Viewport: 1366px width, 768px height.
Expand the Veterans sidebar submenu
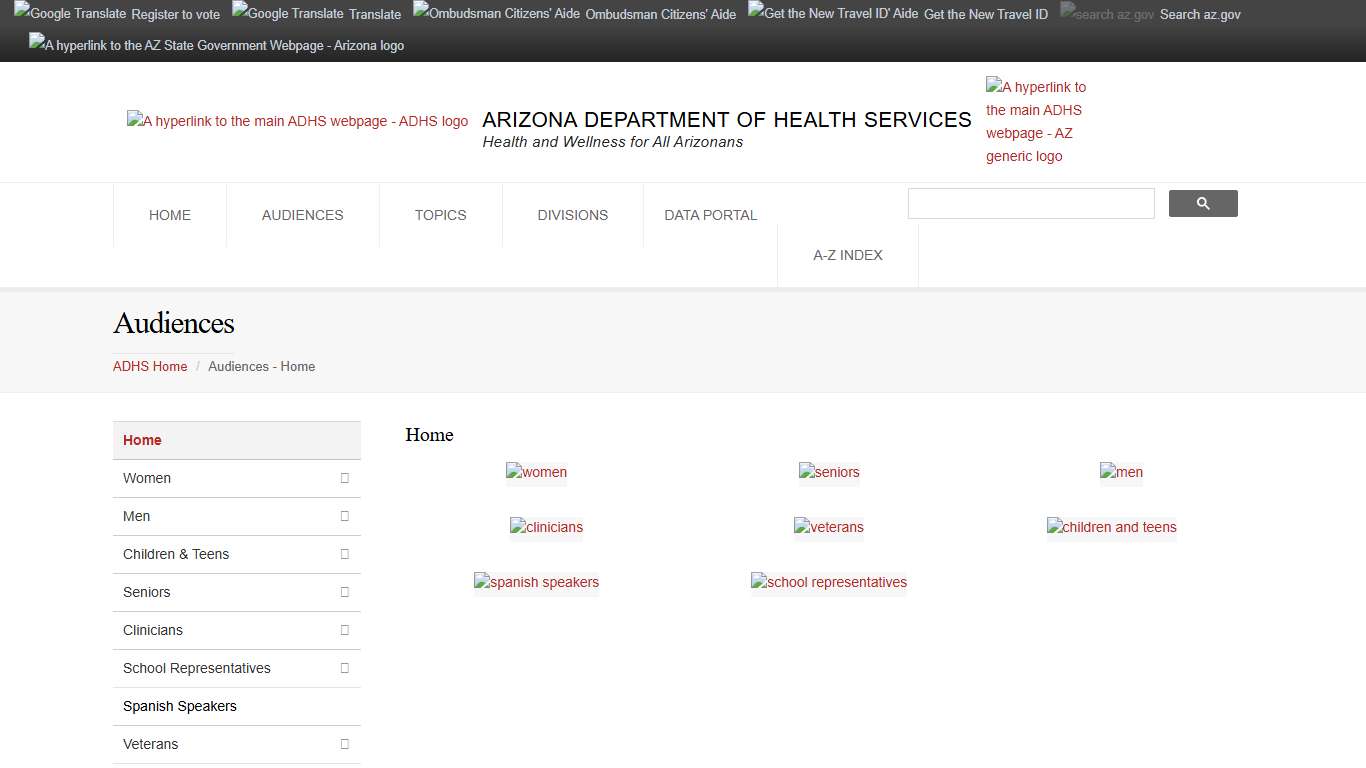click(x=344, y=744)
